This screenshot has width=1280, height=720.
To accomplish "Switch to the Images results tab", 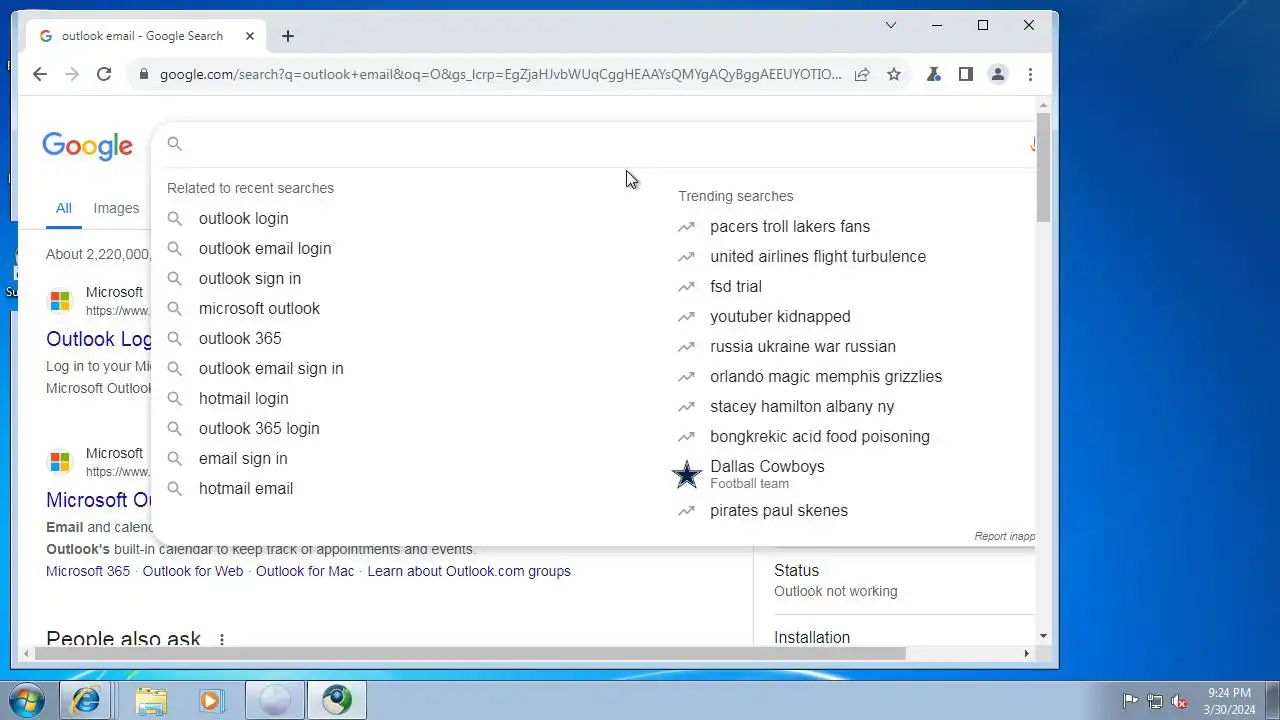I will pyautogui.click(x=116, y=208).
